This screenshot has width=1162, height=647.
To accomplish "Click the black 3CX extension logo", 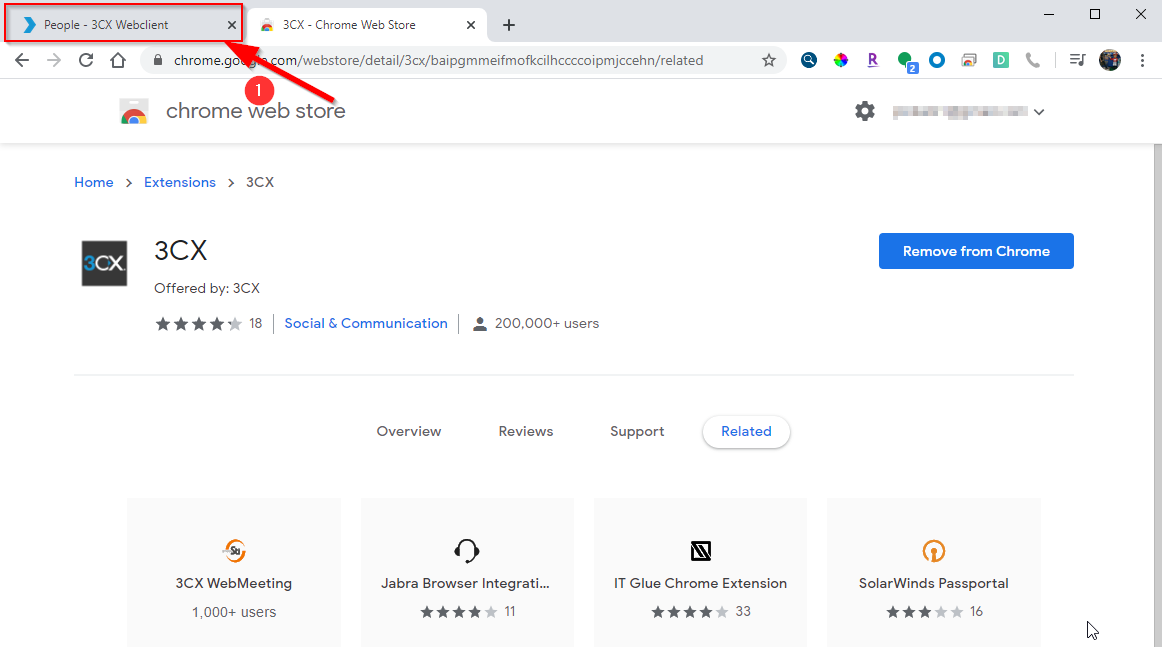I will (104, 263).
